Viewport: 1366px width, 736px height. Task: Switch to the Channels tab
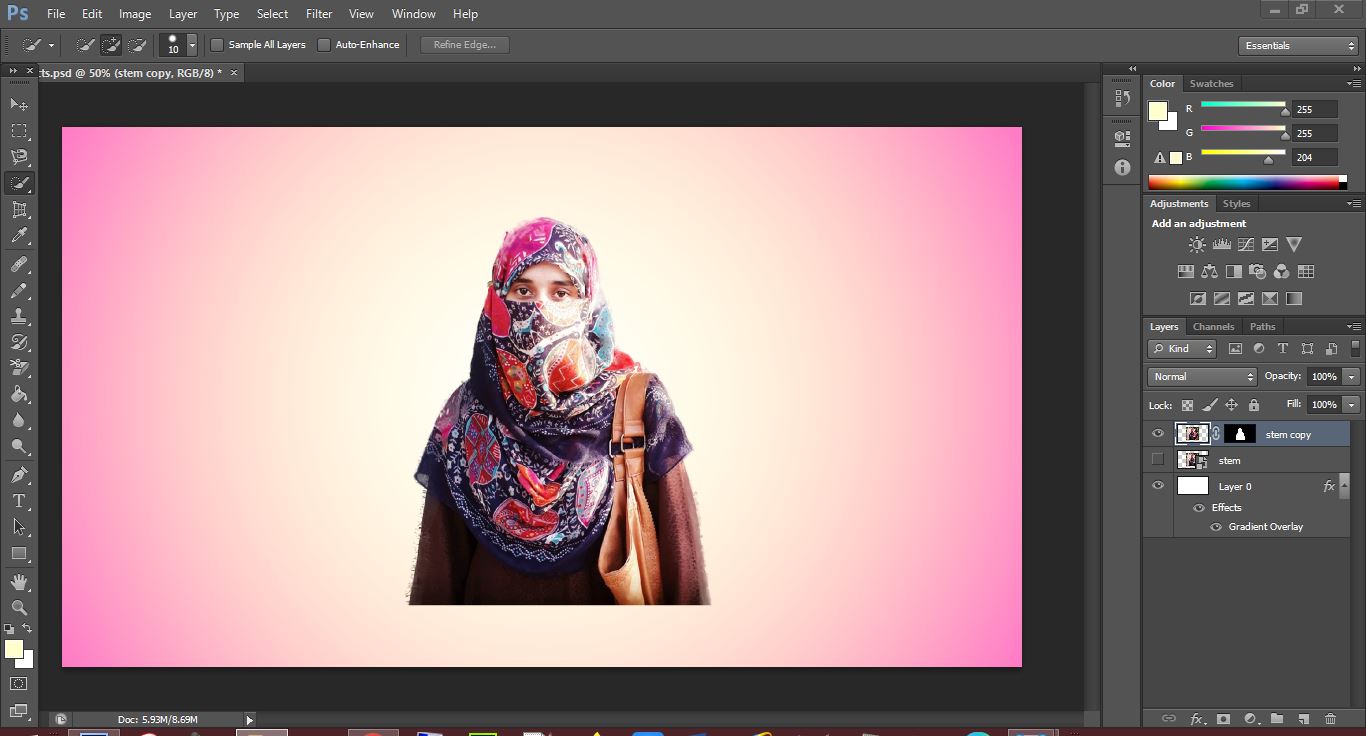point(1213,327)
